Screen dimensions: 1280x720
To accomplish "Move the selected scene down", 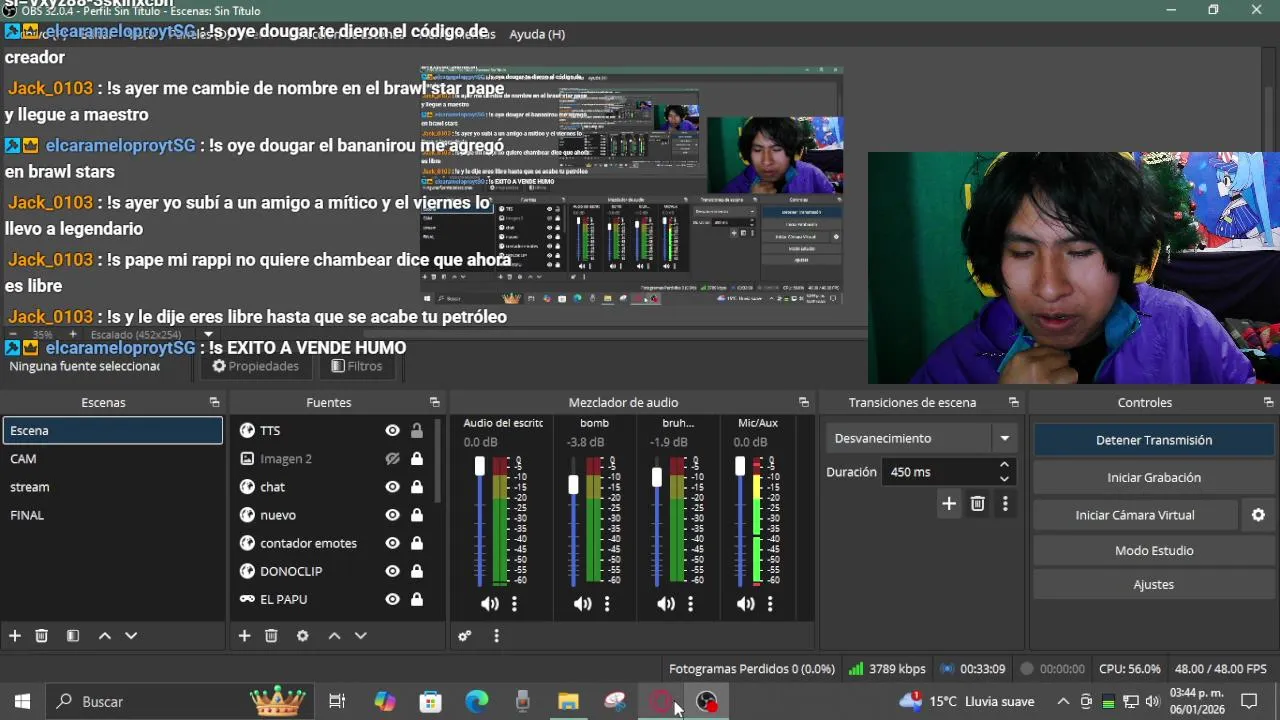I will pyautogui.click(x=131, y=636).
